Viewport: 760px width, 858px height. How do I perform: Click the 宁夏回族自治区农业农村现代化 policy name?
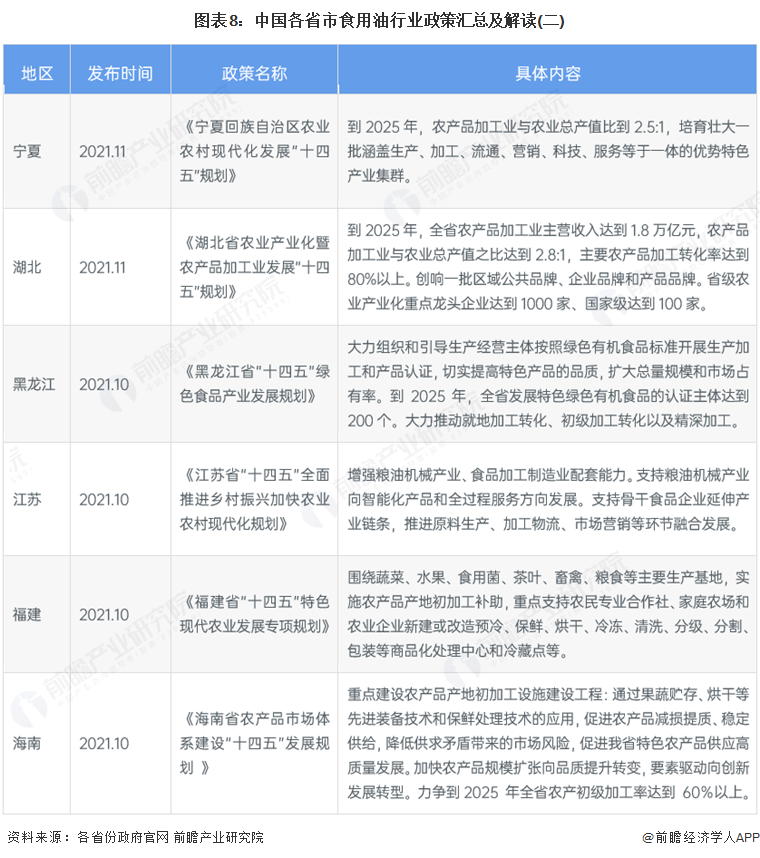point(254,151)
